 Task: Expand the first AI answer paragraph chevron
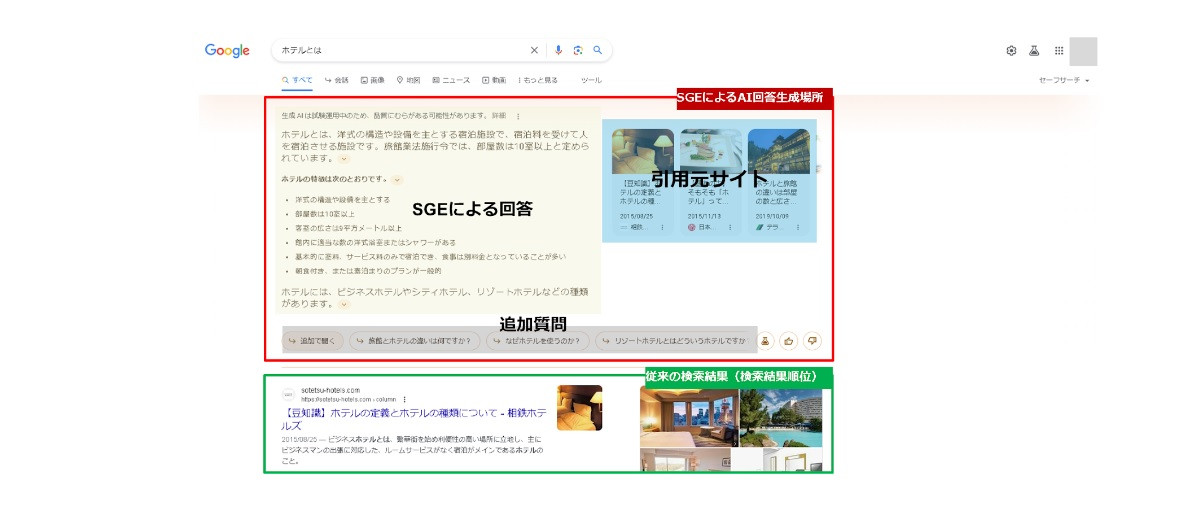[344, 159]
